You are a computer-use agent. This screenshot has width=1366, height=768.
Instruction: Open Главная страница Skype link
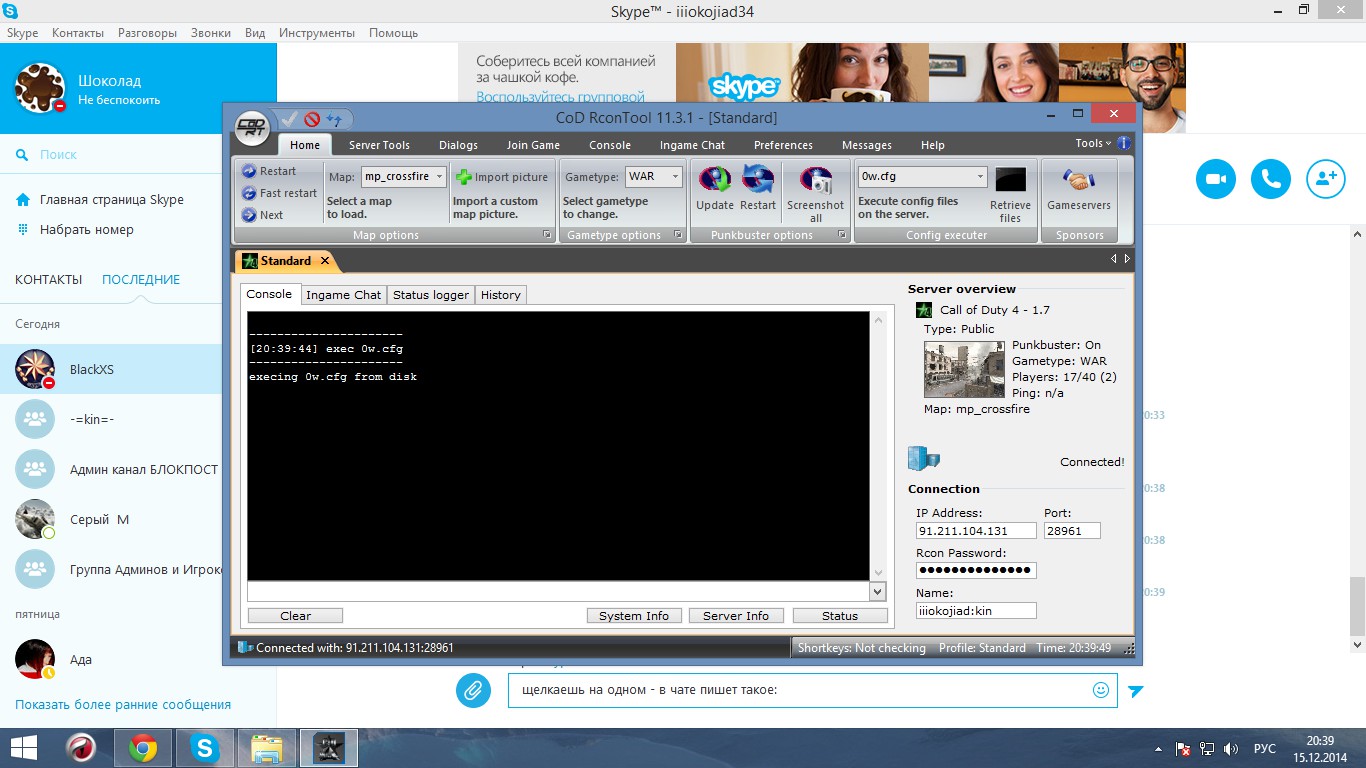point(112,199)
